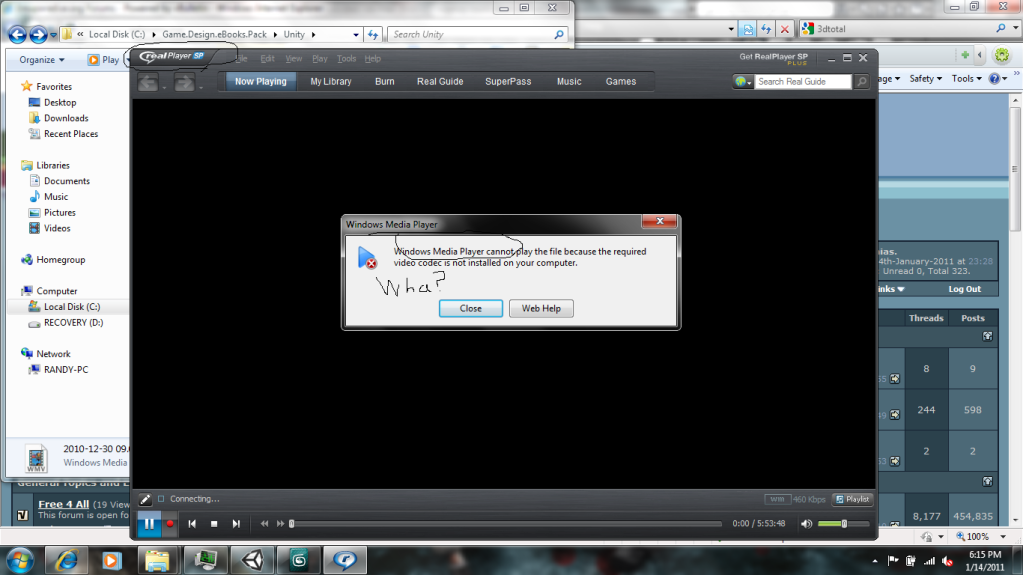Open the globe search provider dropdown
Viewport: 1023px width, 575px height.
pos(742,82)
